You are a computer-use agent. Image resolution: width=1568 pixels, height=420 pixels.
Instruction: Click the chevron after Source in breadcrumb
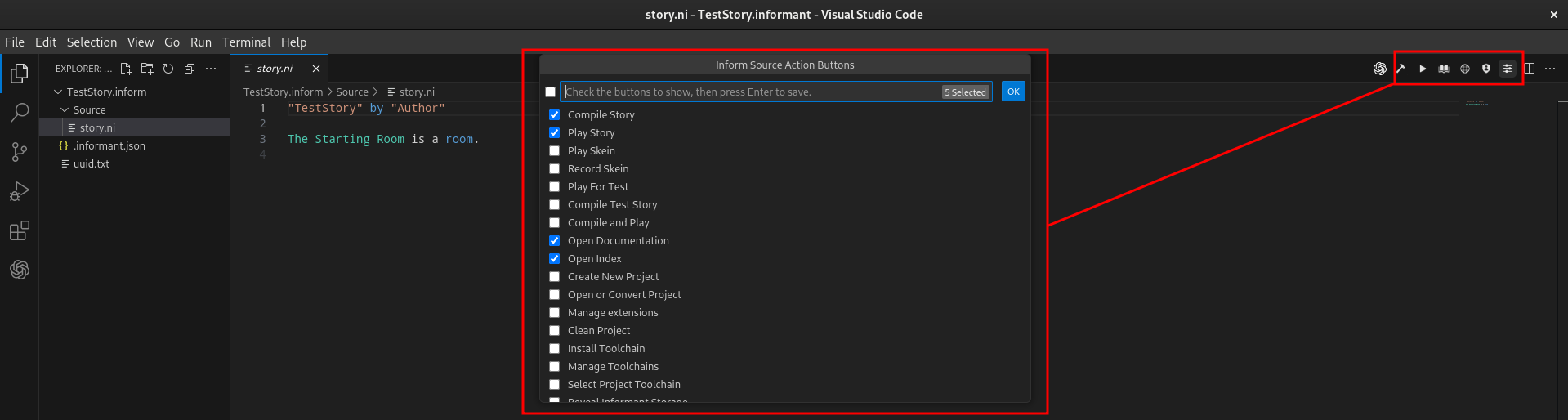click(375, 92)
